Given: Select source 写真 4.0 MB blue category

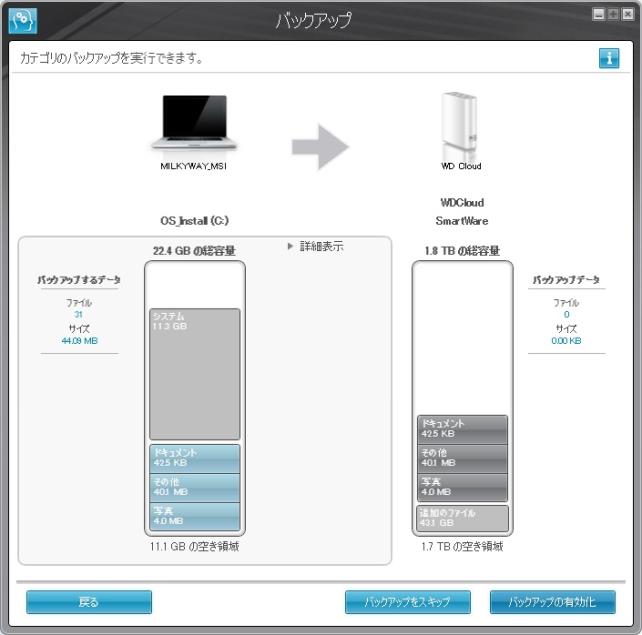Looking at the screenshot, I should (194, 517).
